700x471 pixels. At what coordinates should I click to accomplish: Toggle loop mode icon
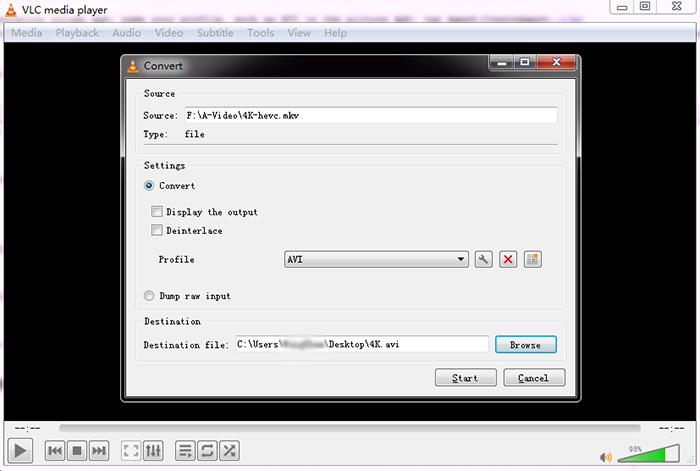tap(207, 451)
